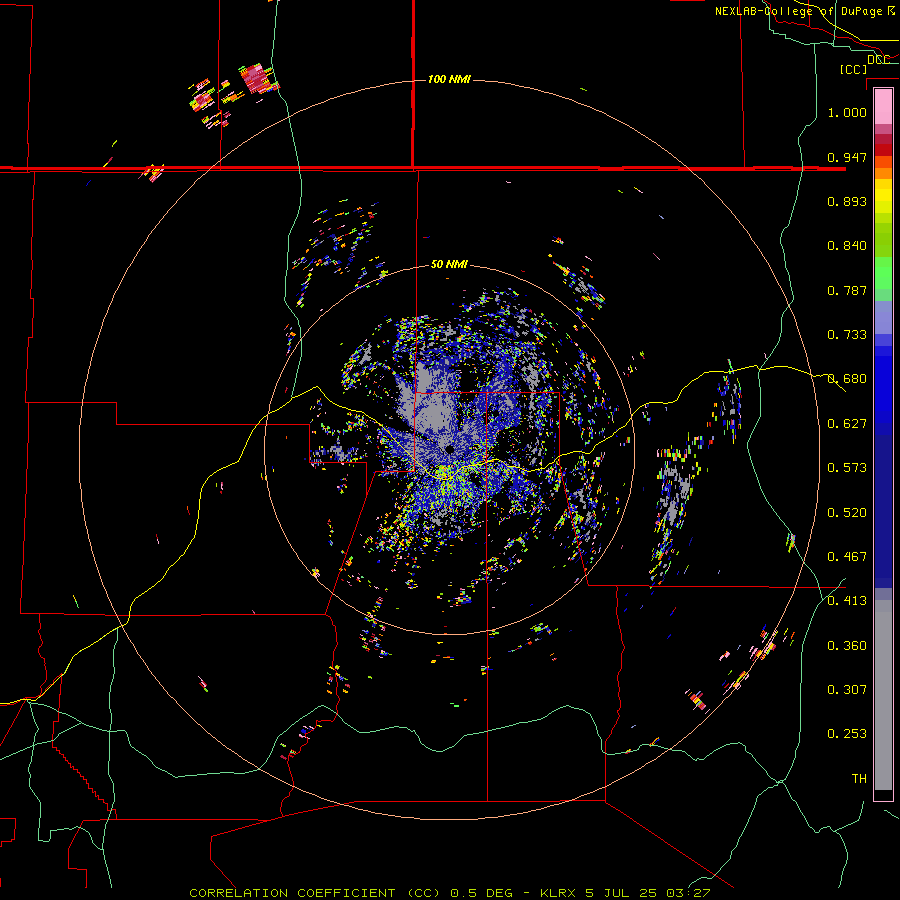Click the 0.307 scale label
The width and height of the screenshot is (900, 900).
click(847, 690)
